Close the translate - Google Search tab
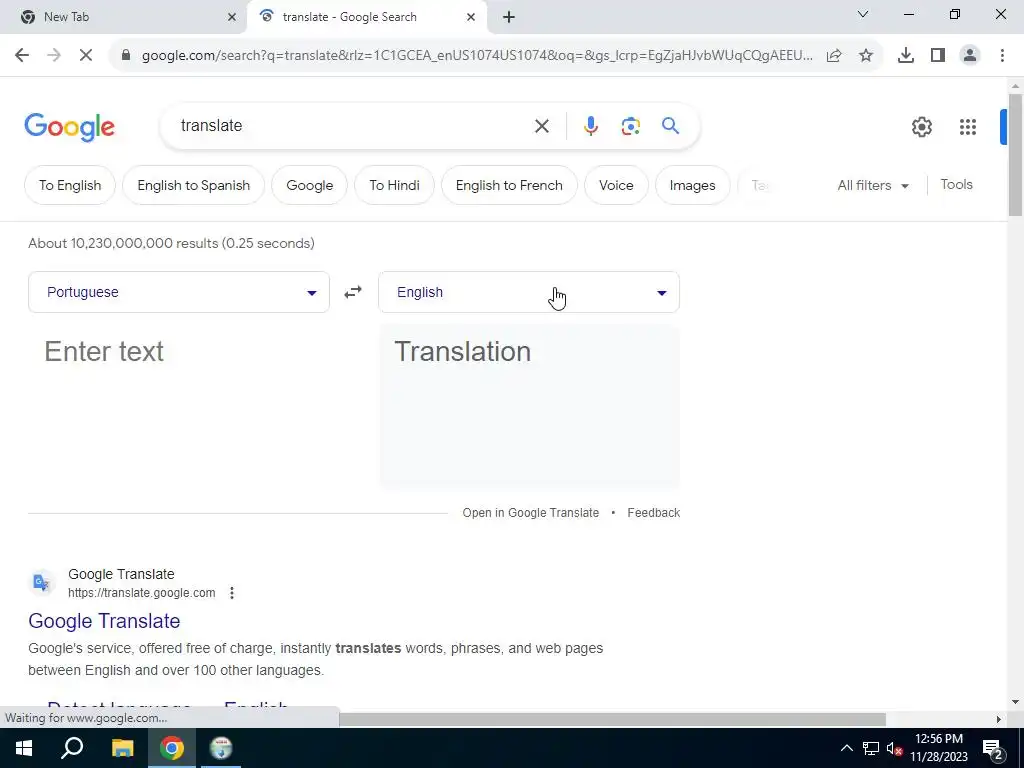 471,18
